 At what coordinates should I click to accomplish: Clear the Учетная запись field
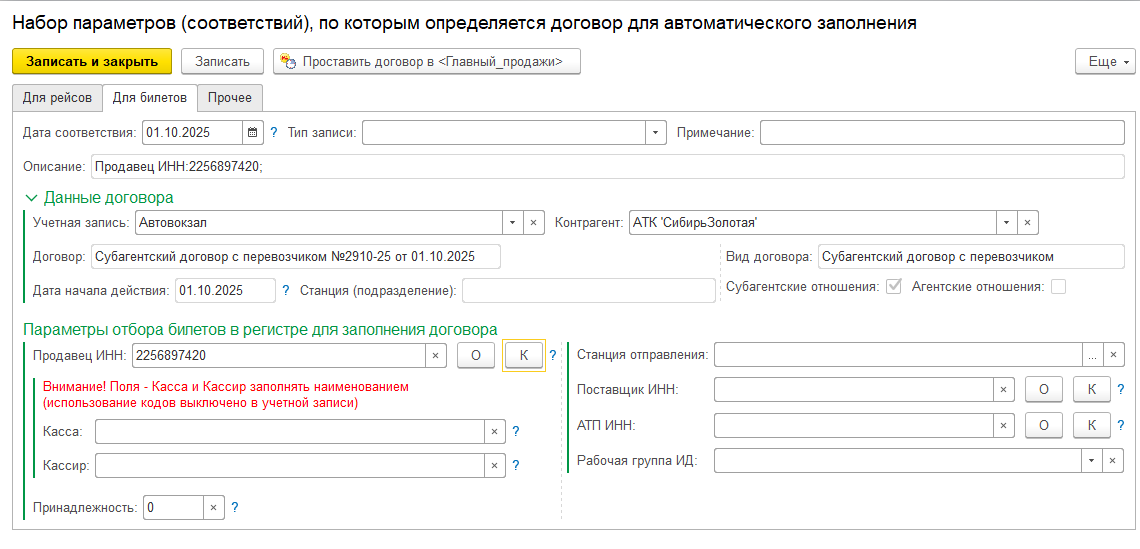point(535,222)
